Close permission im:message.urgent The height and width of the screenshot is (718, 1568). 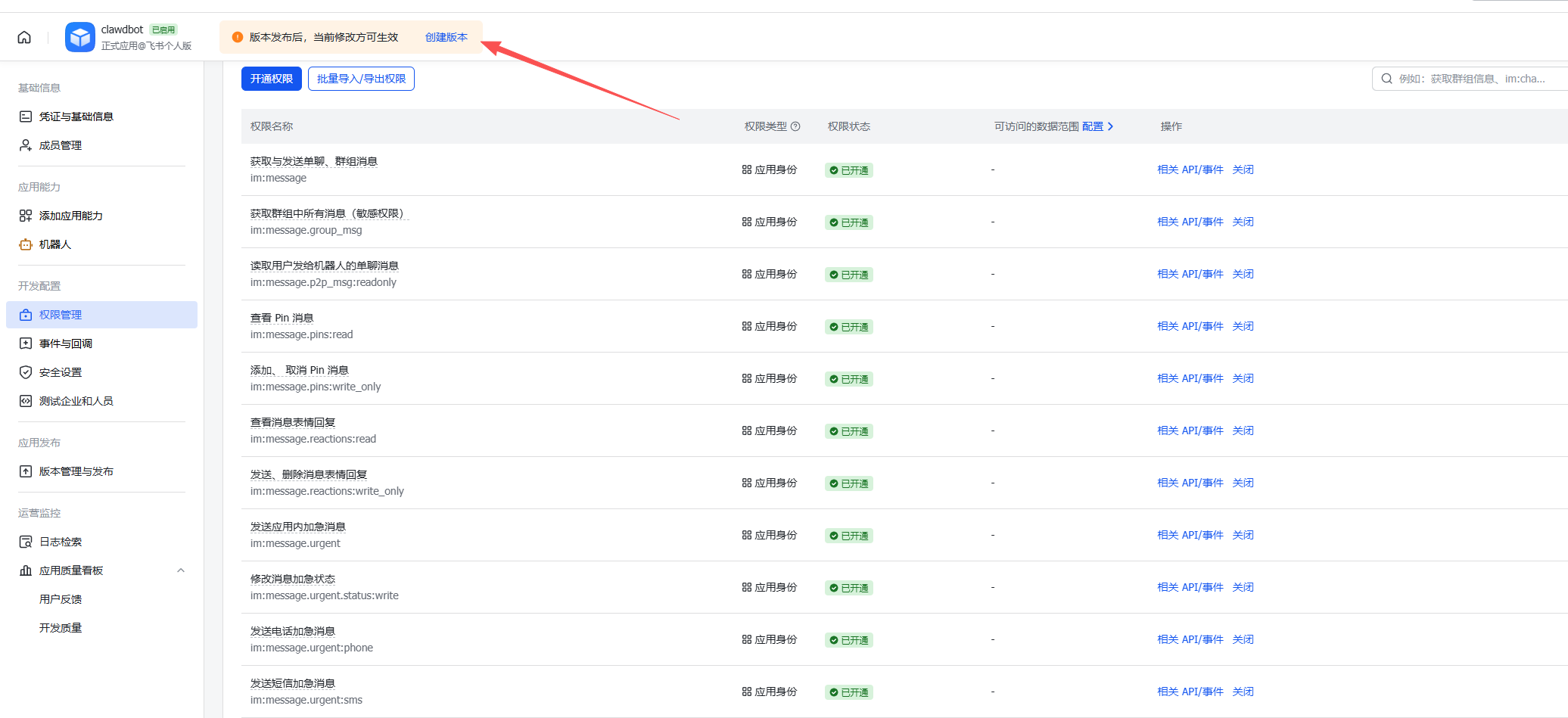pyautogui.click(x=1243, y=534)
